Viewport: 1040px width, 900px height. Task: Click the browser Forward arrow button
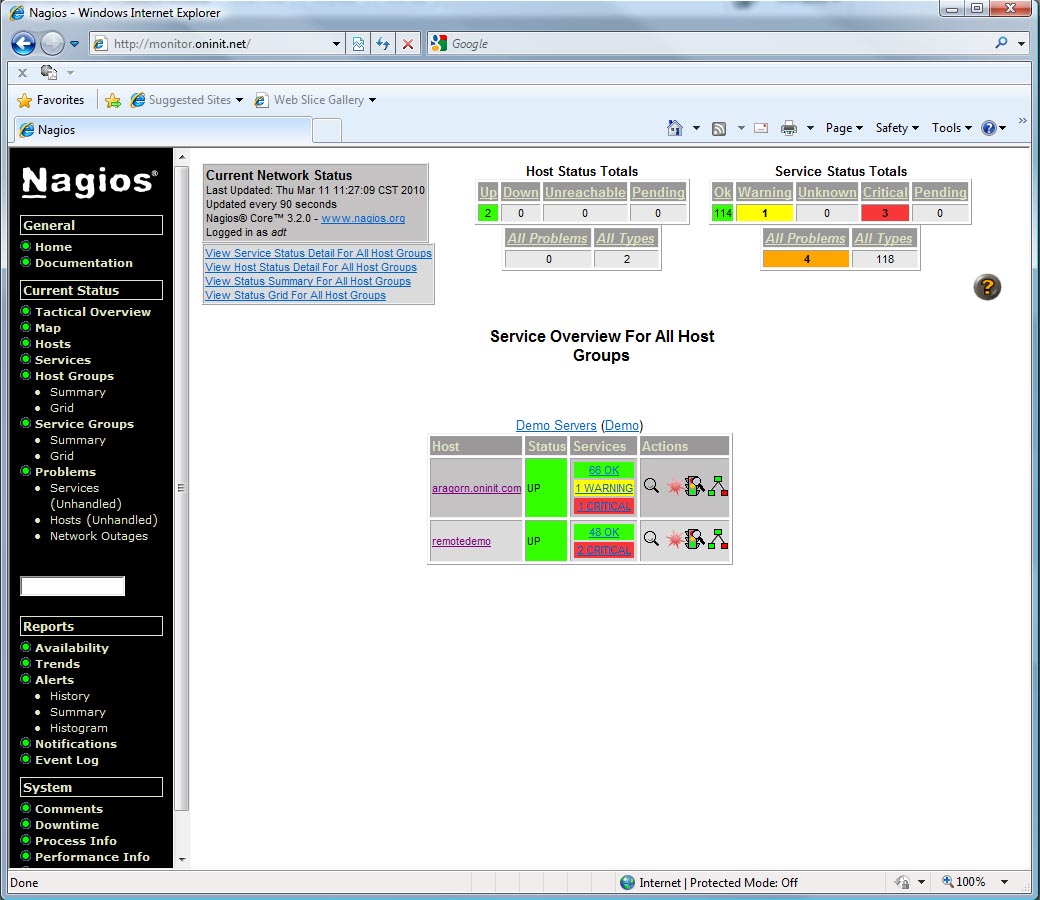pyautogui.click(x=52, y=44)
